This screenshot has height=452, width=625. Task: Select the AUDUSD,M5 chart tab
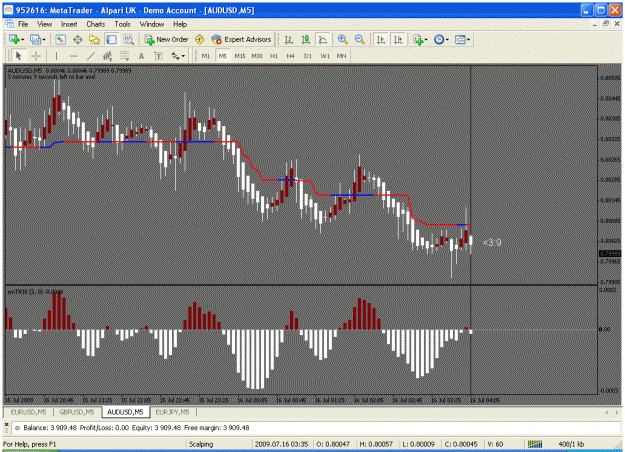coord(126,412)
